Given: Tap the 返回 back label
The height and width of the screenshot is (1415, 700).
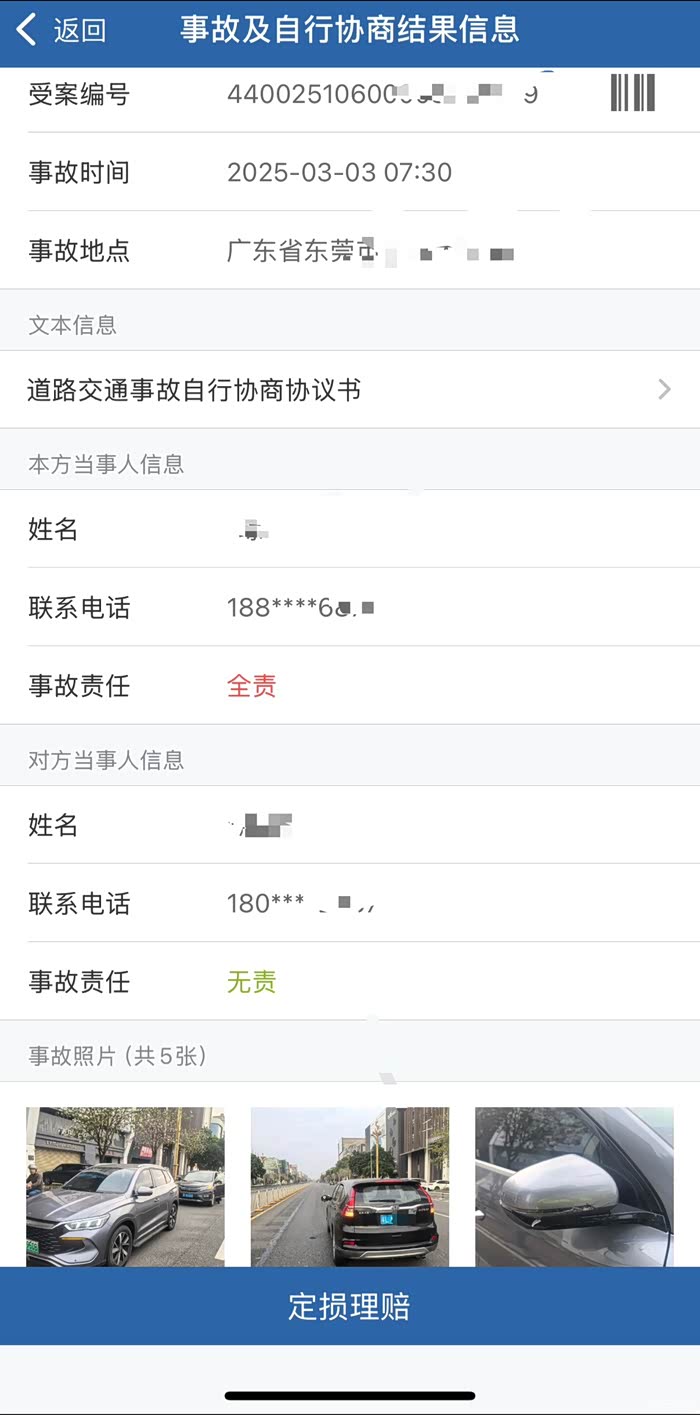Looking at the screenshot, I should click(79, 31).
